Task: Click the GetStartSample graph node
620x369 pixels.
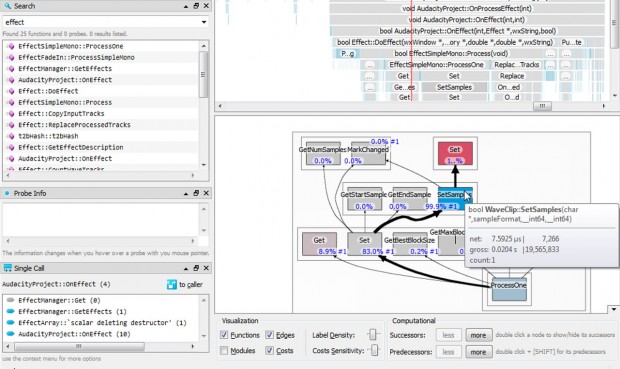Action: click(x=364, y=199)
